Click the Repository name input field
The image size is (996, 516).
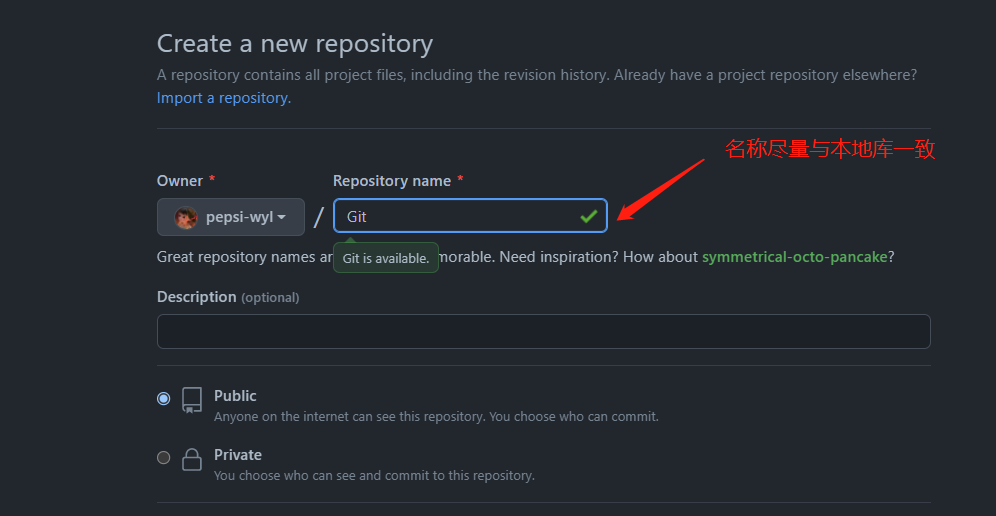click(x=470, y=216)
